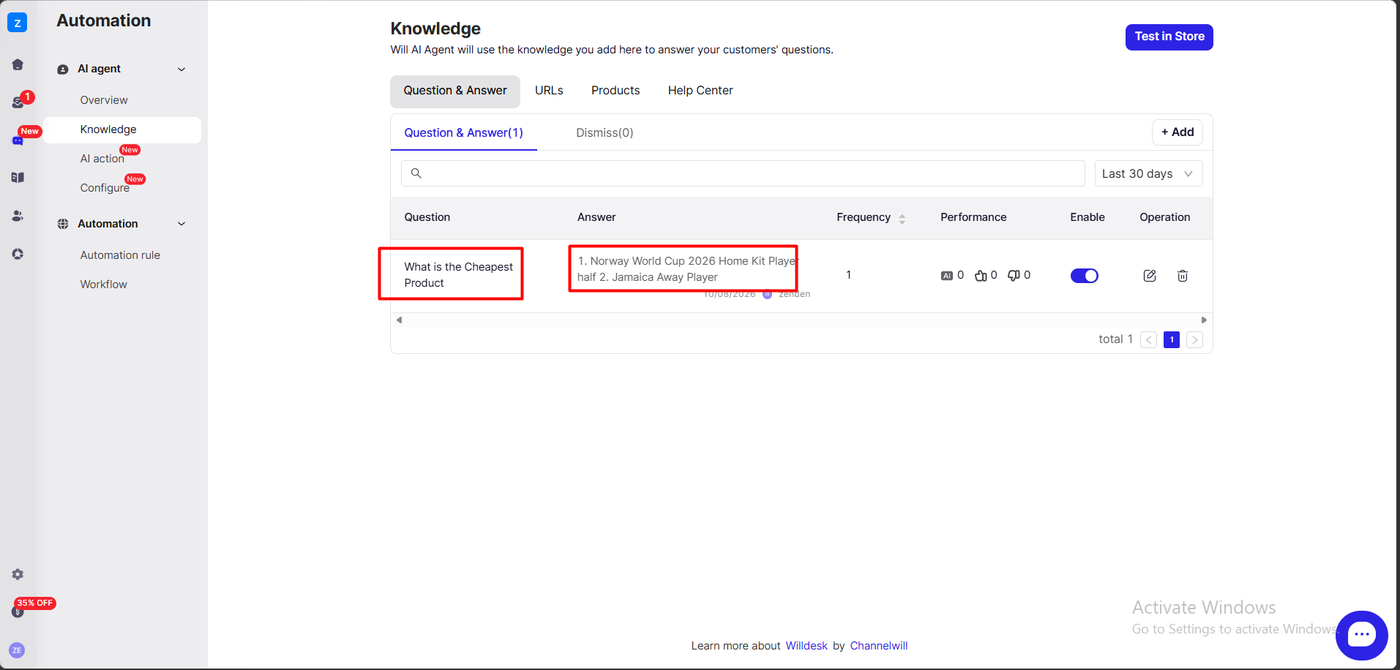
Task: Open the ZE user avatar
Action: click(17, 650)
